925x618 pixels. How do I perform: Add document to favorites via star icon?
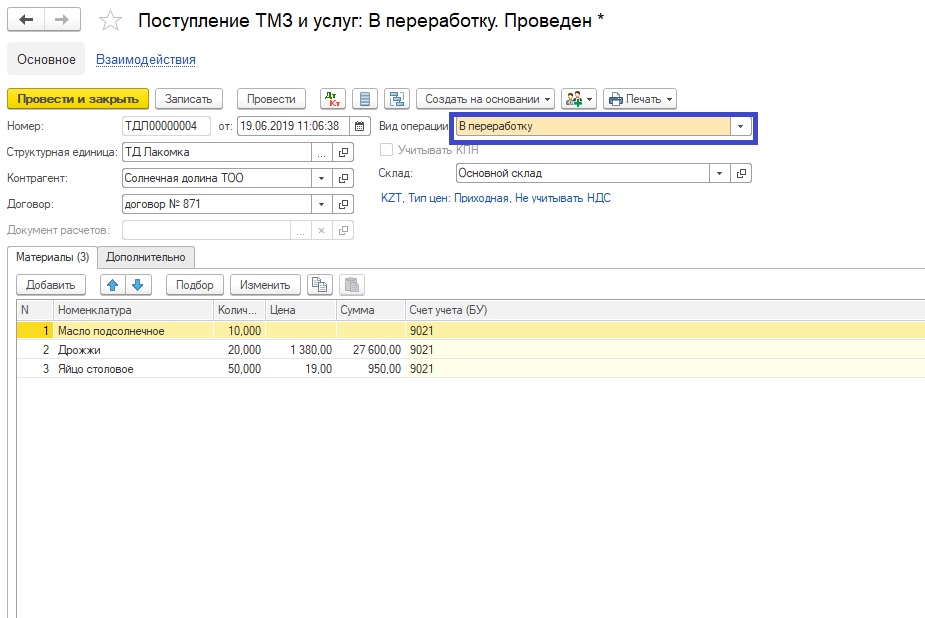110,21
